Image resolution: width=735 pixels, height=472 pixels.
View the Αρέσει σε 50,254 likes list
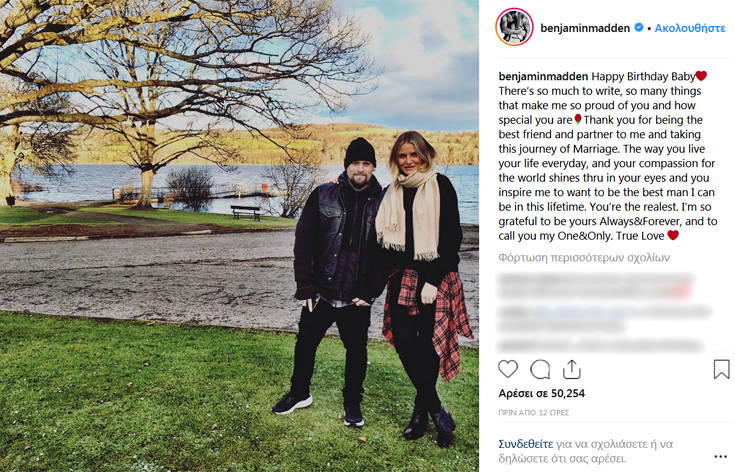pyautogui.click(x=541, y=393)
